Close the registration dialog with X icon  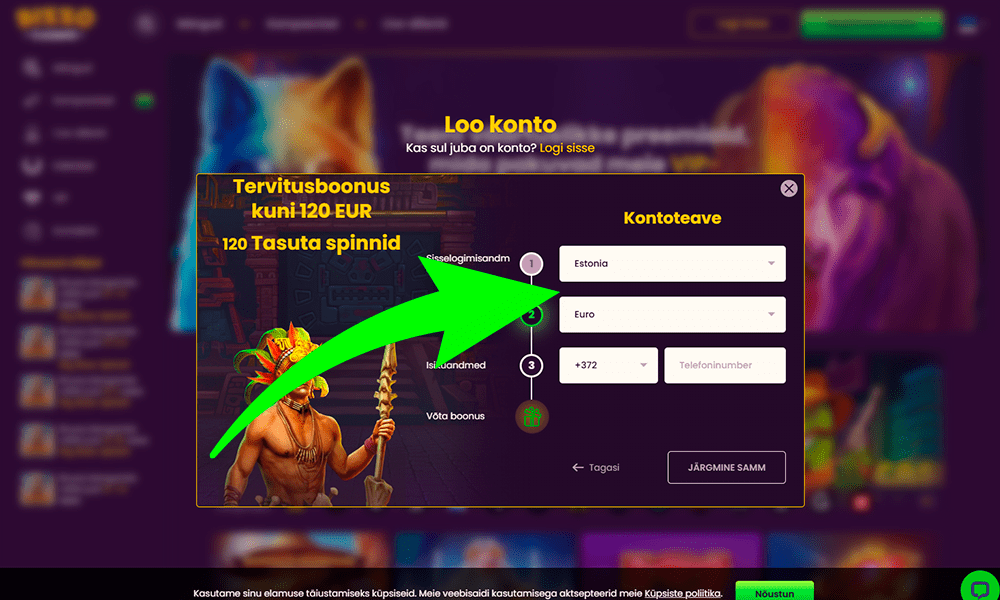click(x=788, y=189)
